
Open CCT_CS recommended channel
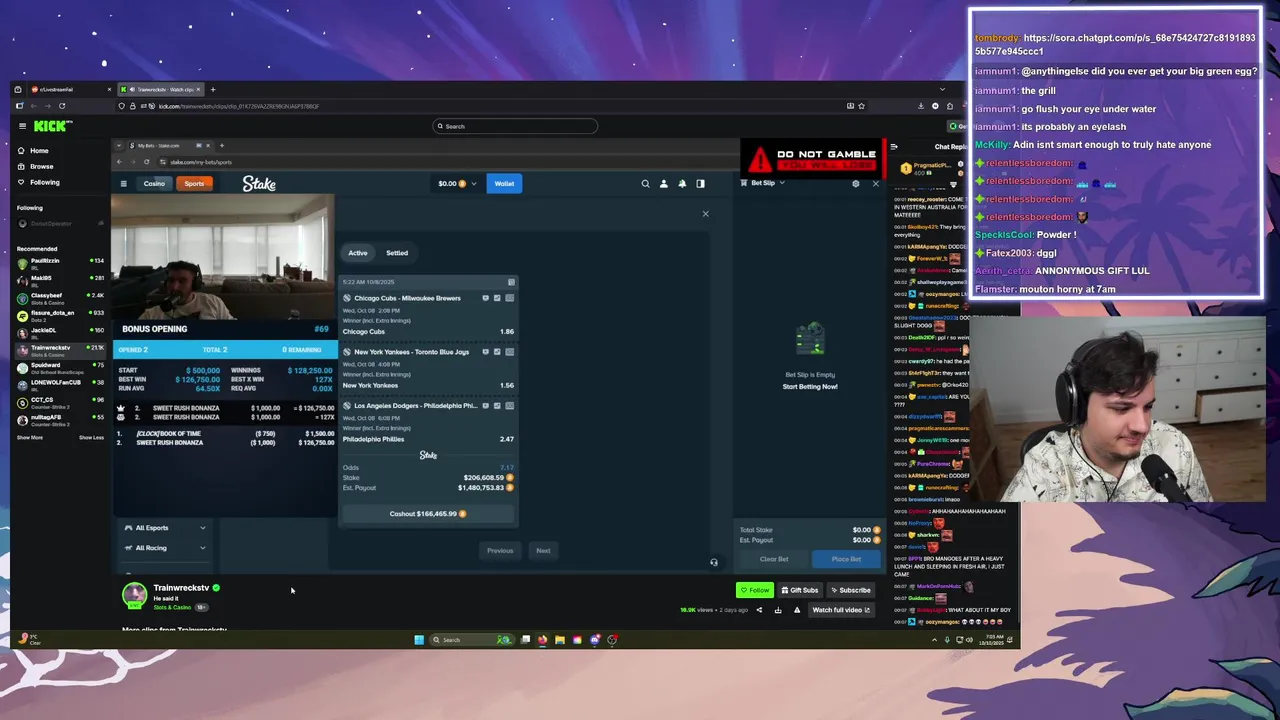(60, 402)
